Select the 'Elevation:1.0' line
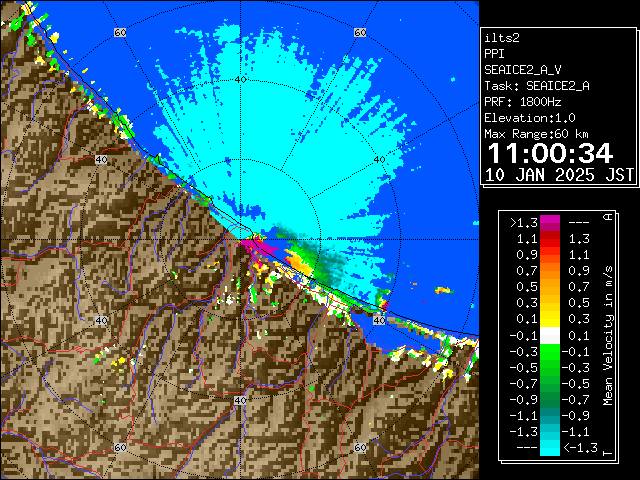This screenshot has height=480, width=640. 530,118
